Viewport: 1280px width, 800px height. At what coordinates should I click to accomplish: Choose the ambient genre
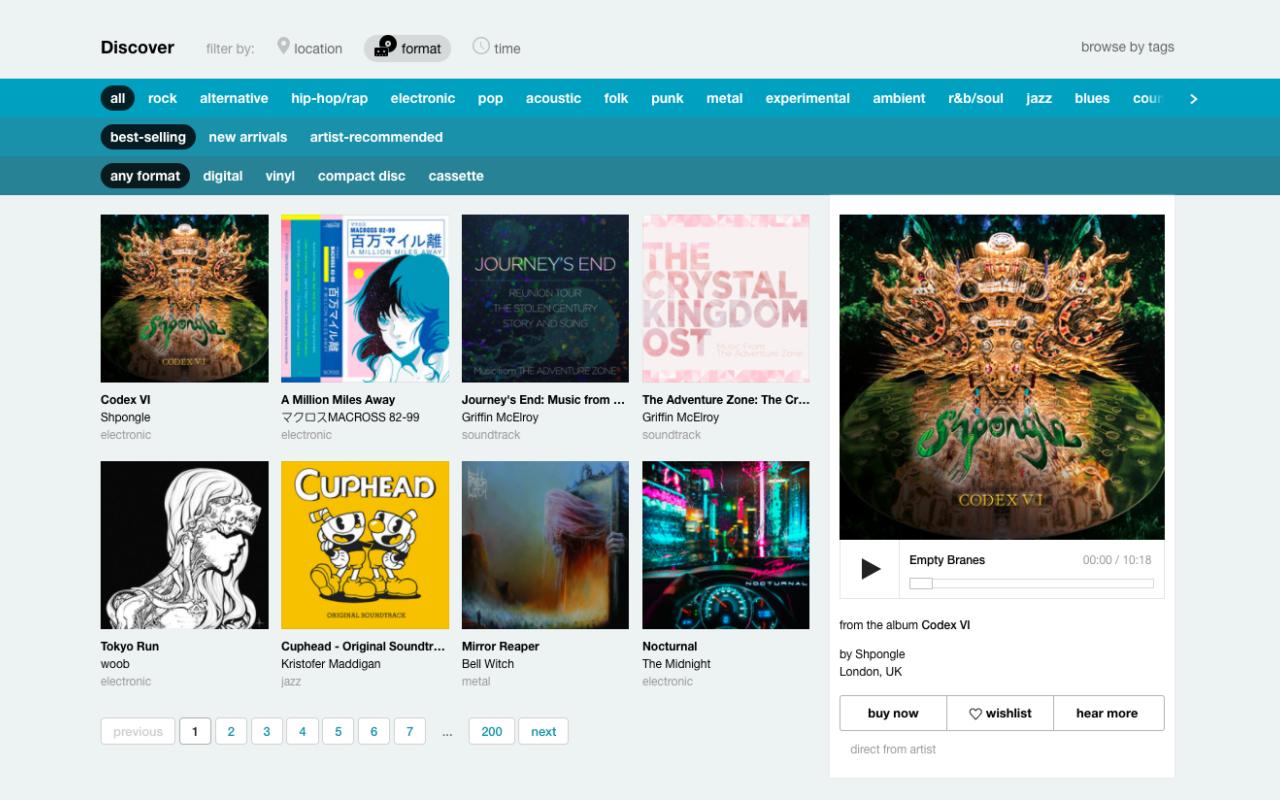tap(899, 98)
